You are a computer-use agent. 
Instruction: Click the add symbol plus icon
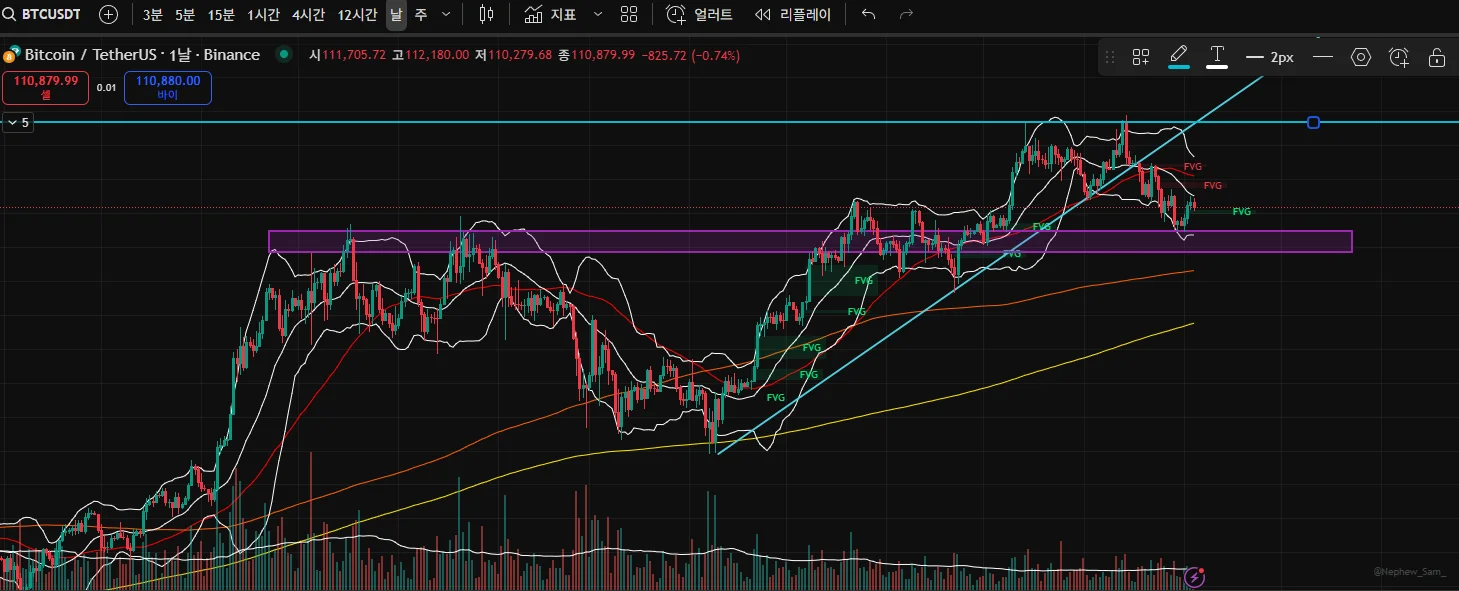[x=109, y=15]
